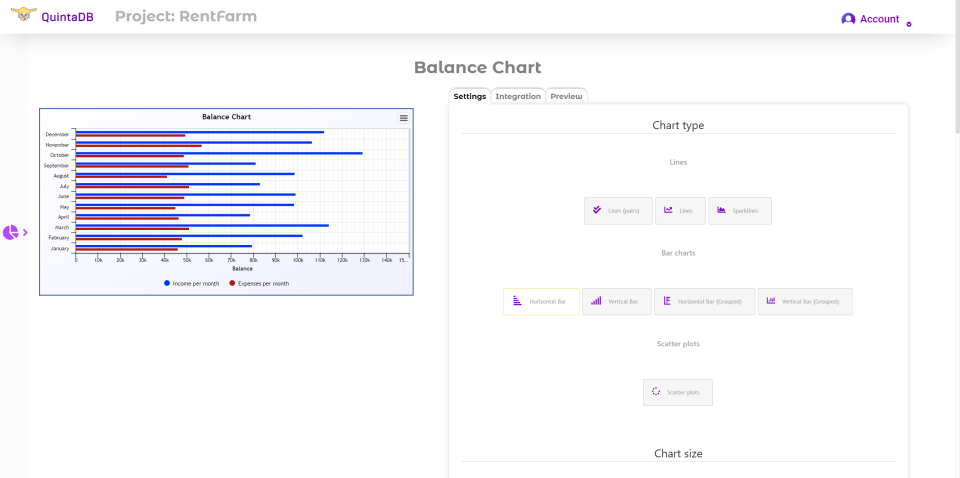Screen dimensions: 960x478
Task: Switch to the Integration tab
Action: (x=518, y=96)
